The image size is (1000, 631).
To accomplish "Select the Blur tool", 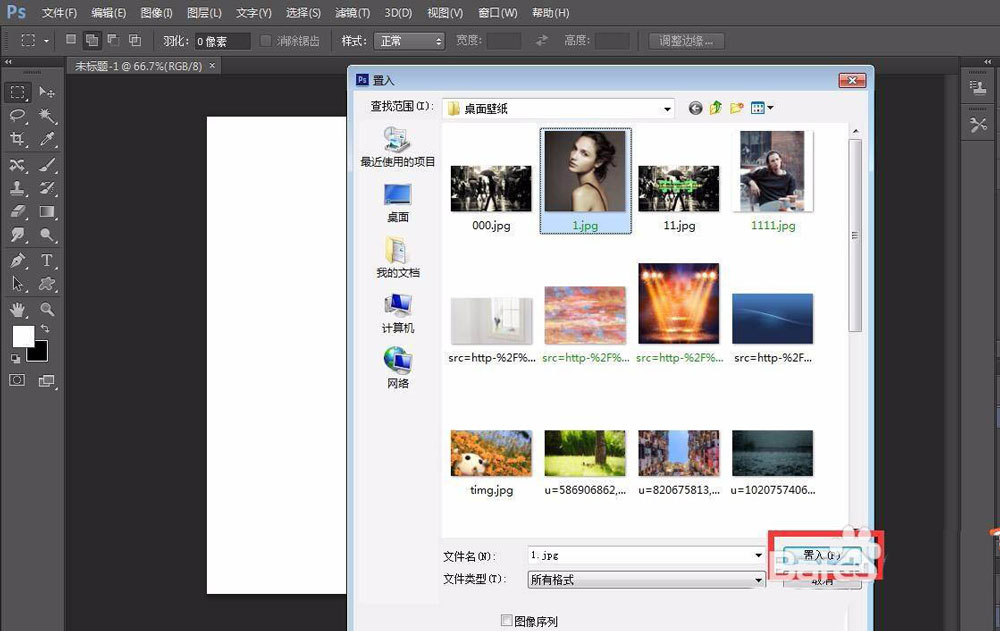I will click(17, 235).
